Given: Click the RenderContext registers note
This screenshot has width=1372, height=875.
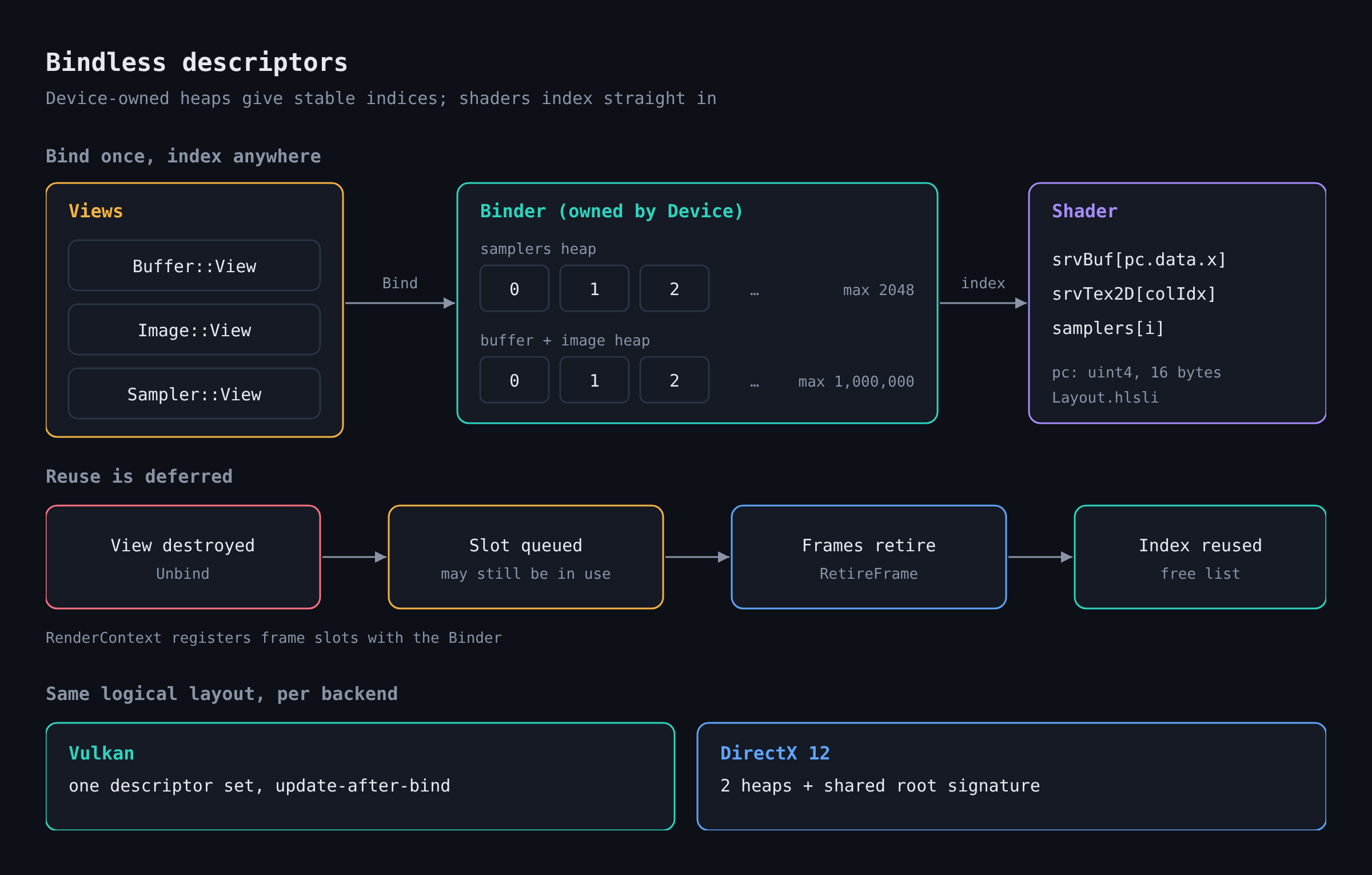Looking at the screenshot, I should 274,638.
